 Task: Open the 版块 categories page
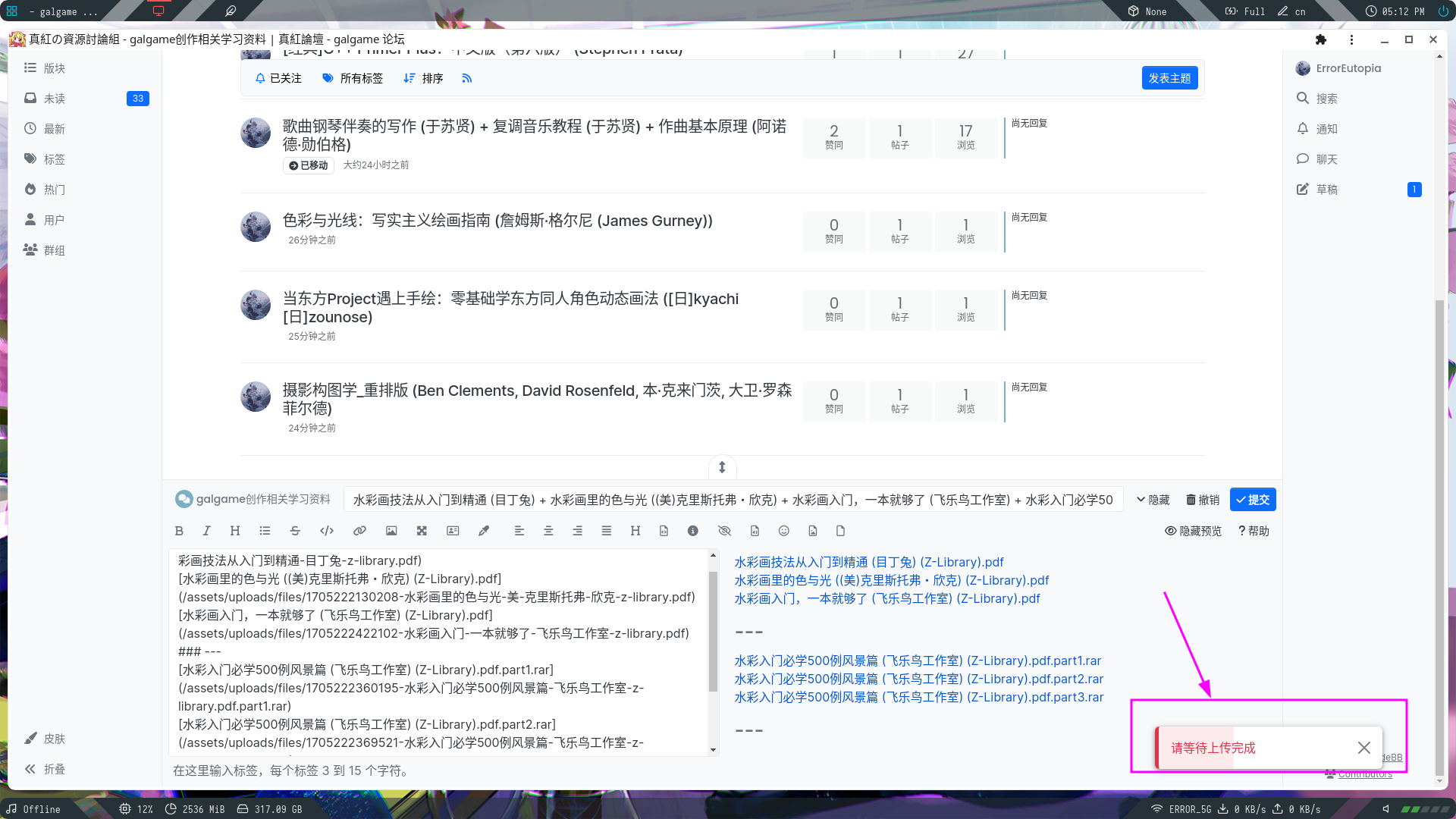[x=45, y=68]
